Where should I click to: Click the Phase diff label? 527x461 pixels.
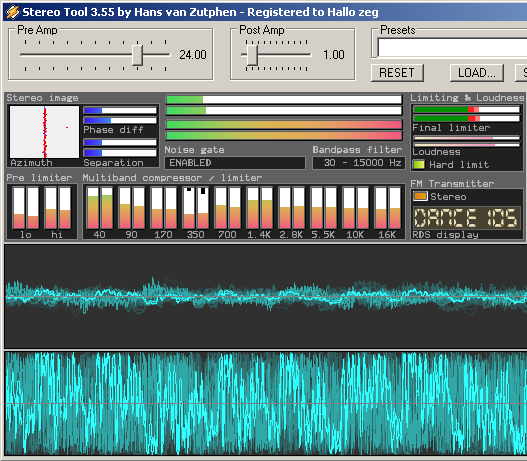pos(113,130)
